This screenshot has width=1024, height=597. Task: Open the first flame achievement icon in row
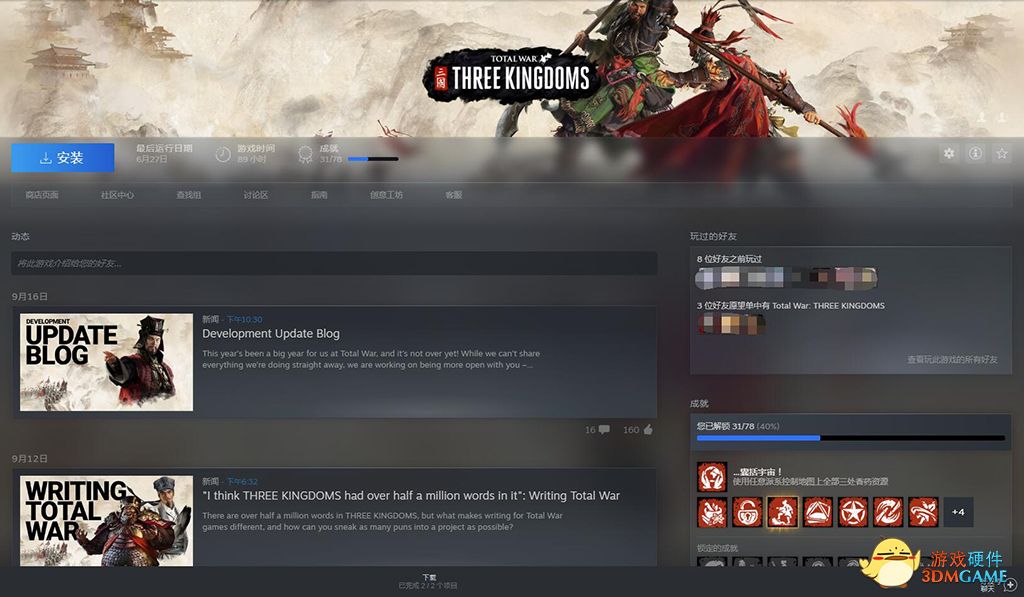tap(712, 512)
